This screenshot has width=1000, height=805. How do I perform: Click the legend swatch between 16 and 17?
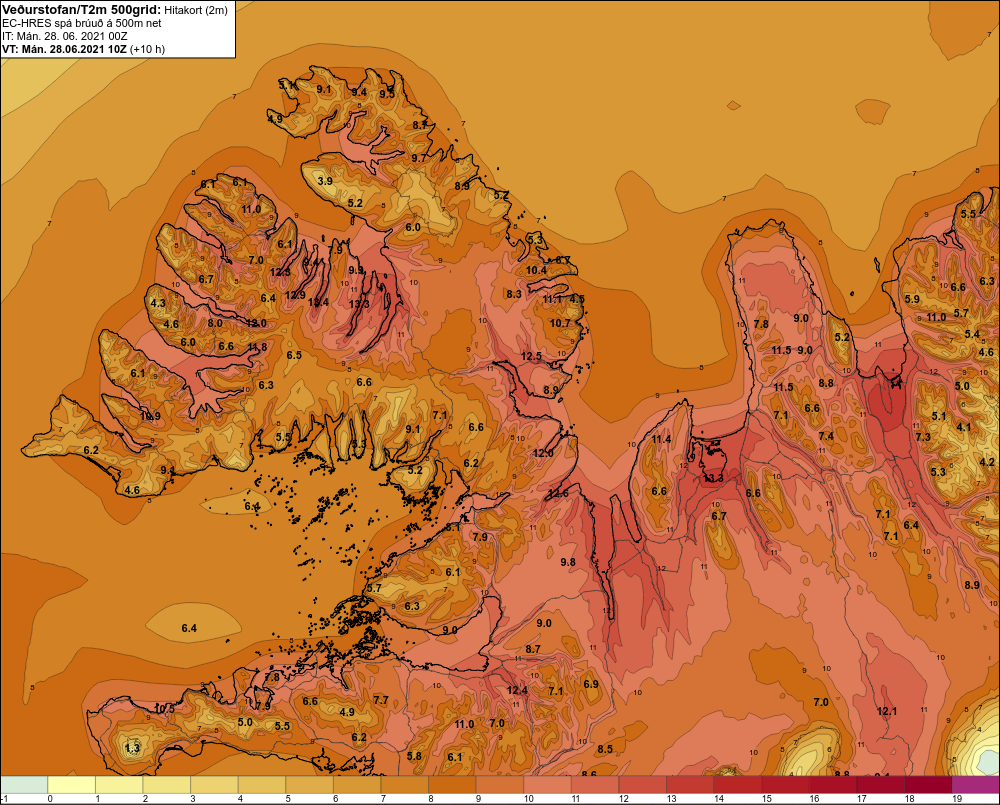coord(833,785)
